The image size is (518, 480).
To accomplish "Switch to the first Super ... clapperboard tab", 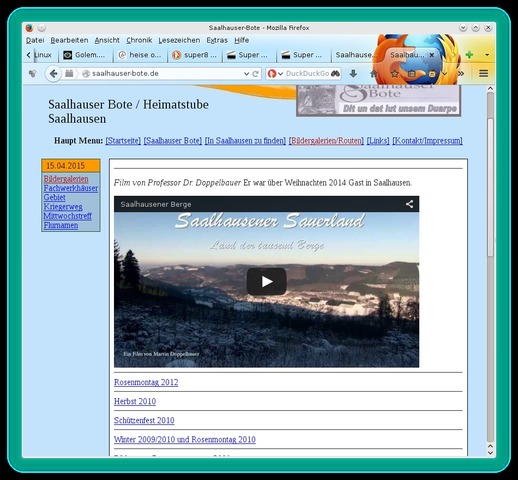I will click(249, 55).
